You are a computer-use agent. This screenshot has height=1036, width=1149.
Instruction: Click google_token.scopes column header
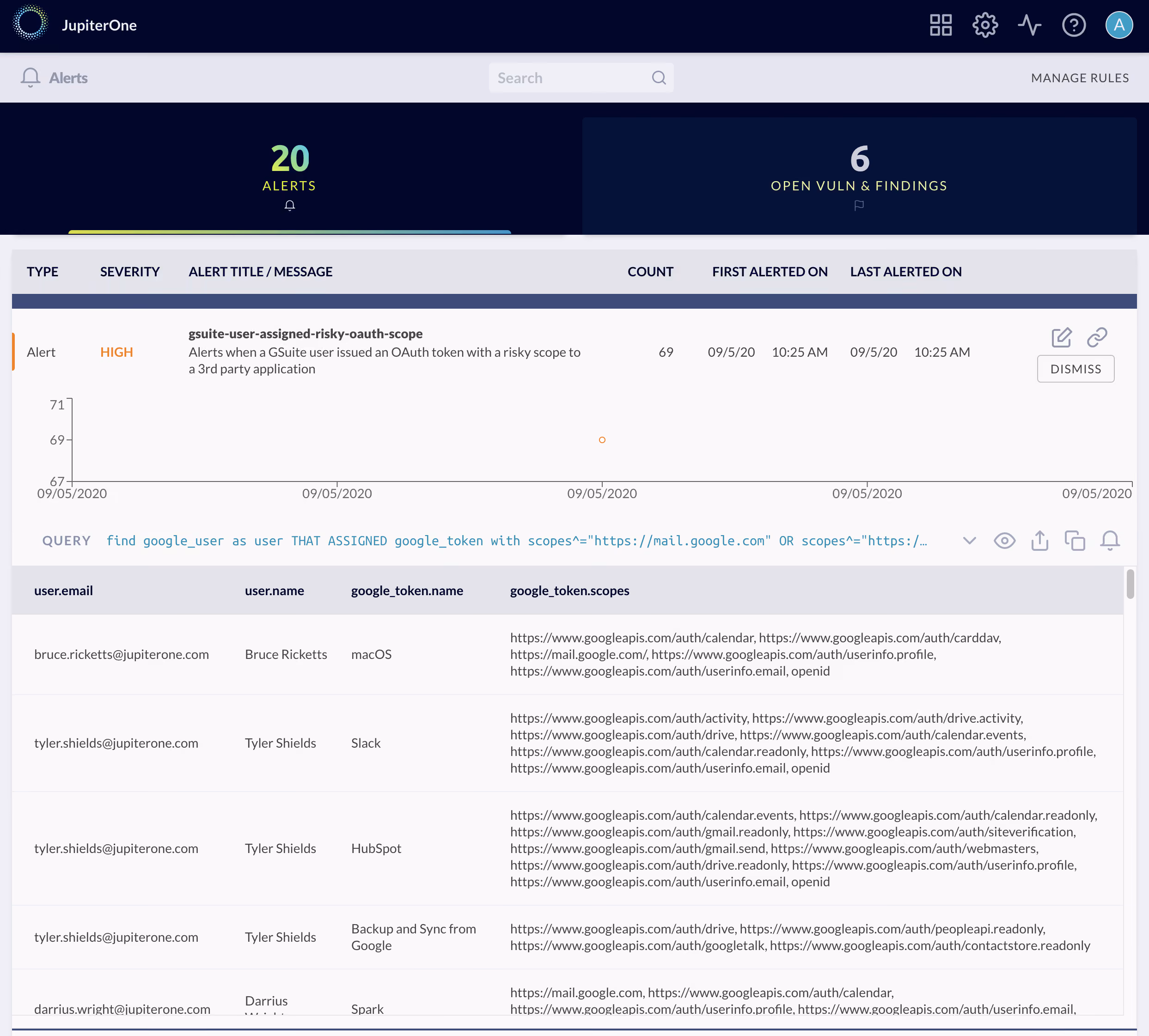pyautogui.click(x=569, y=590)
